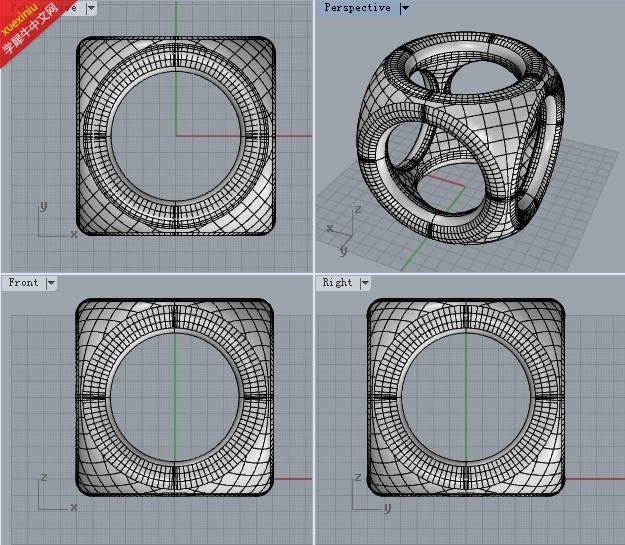Open the Front viewport dropdown arrow
This screenshot has height=545, width=625.
[x=51, y=283]
